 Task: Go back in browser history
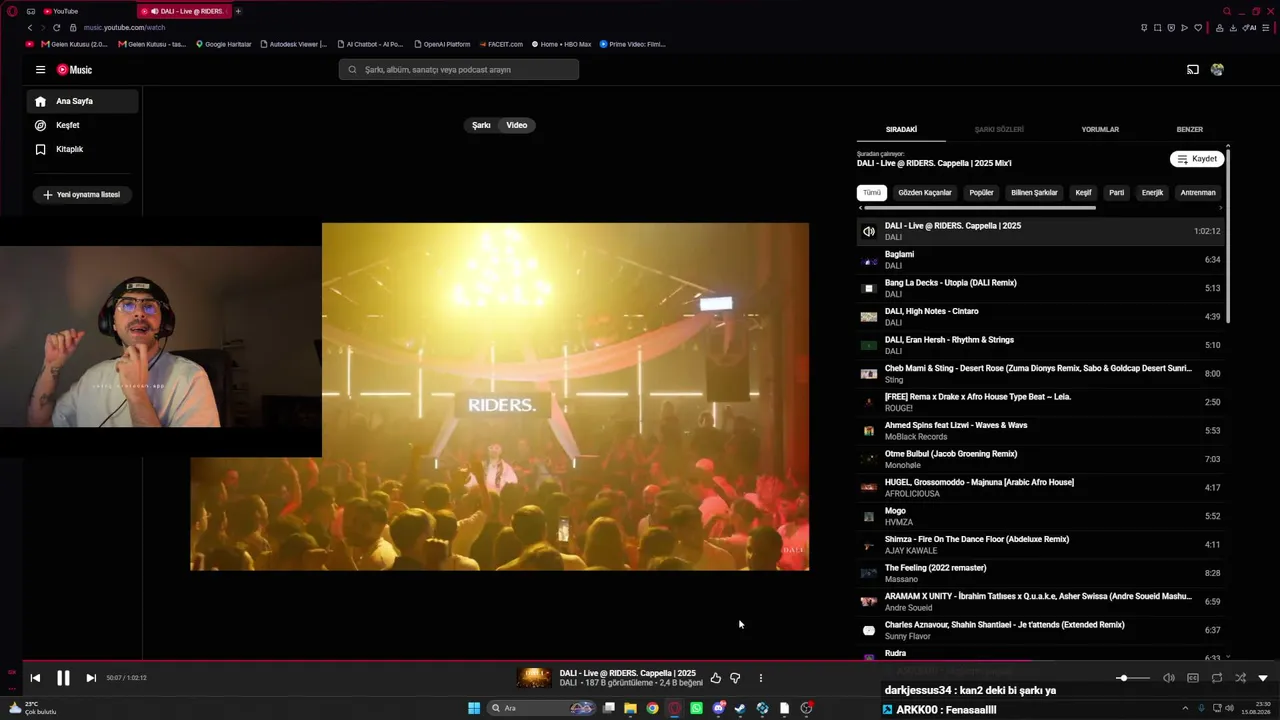pos(30,28)
